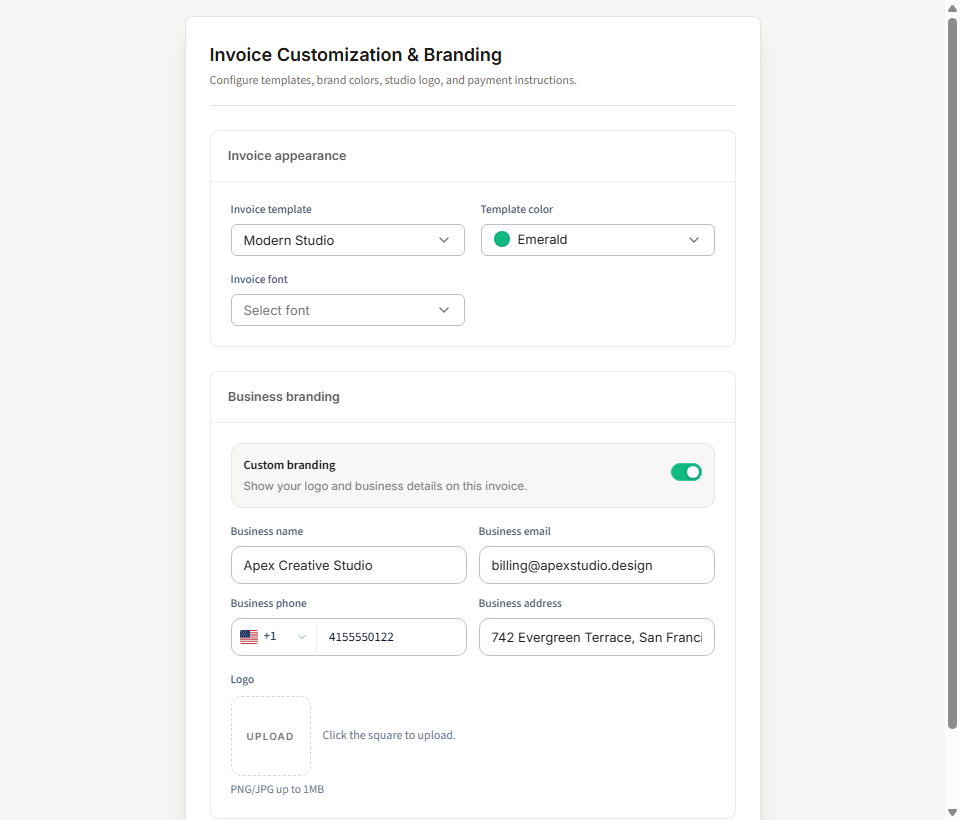Click the Template color label

coord(517,209)
